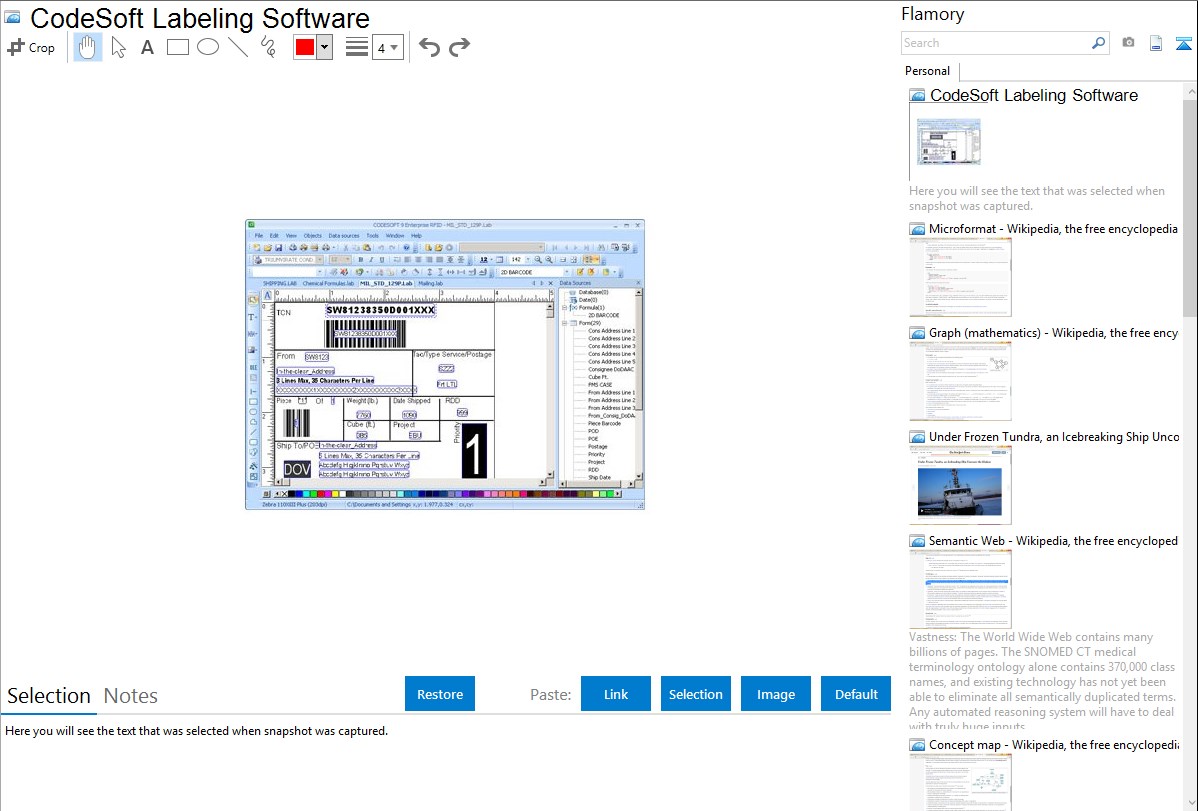Select the straight line tool
The image size is (1198, 811).
tap(238, 47)
